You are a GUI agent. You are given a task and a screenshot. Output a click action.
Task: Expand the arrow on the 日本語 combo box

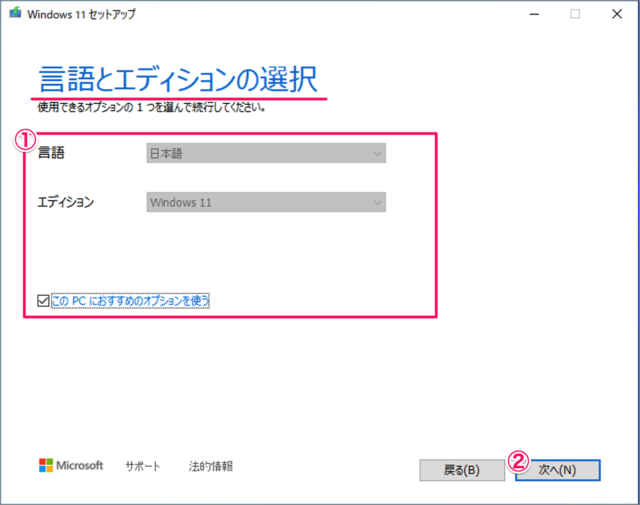click(376, 153)
